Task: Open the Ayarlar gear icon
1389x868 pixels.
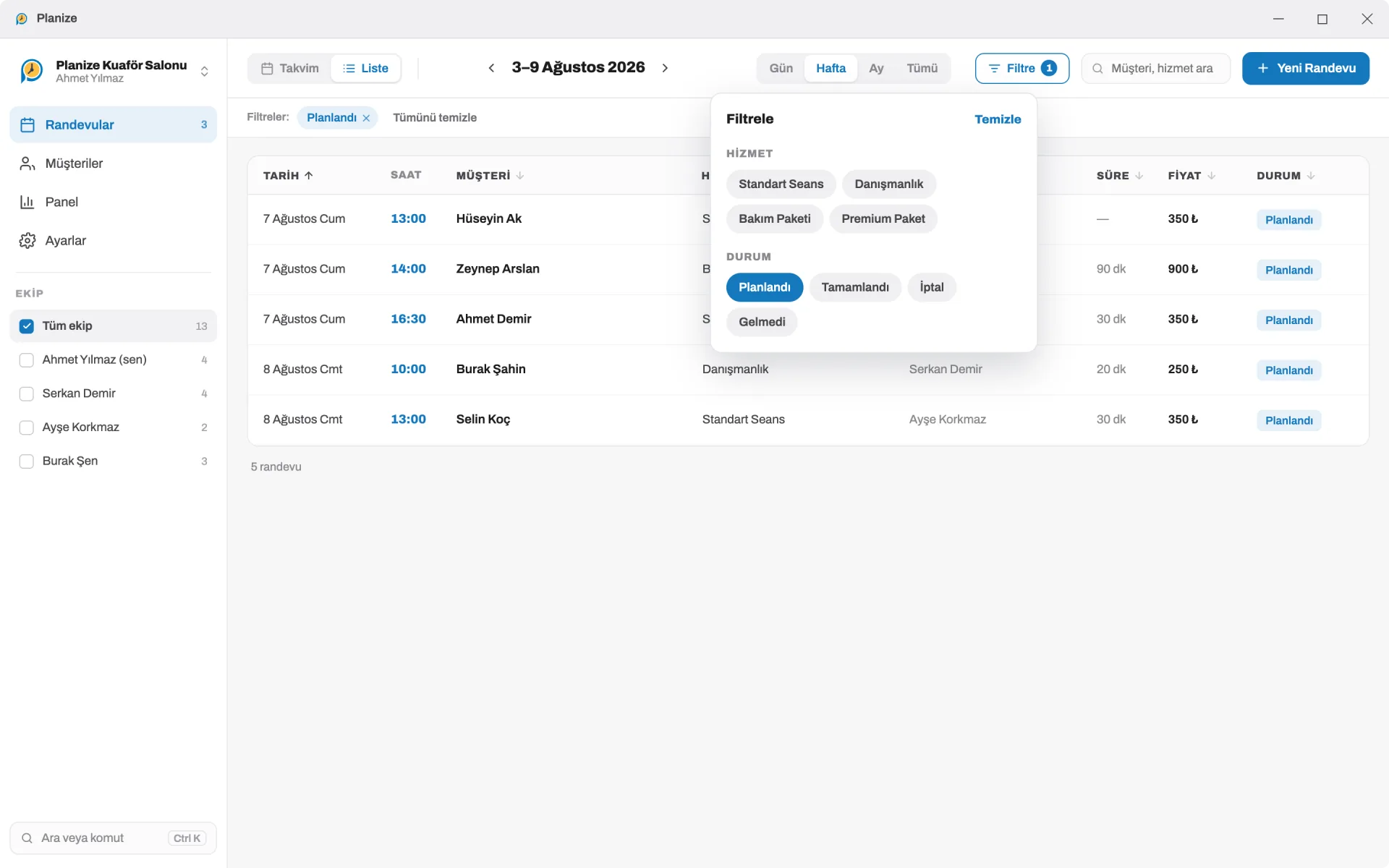Action: coord(27,240)
